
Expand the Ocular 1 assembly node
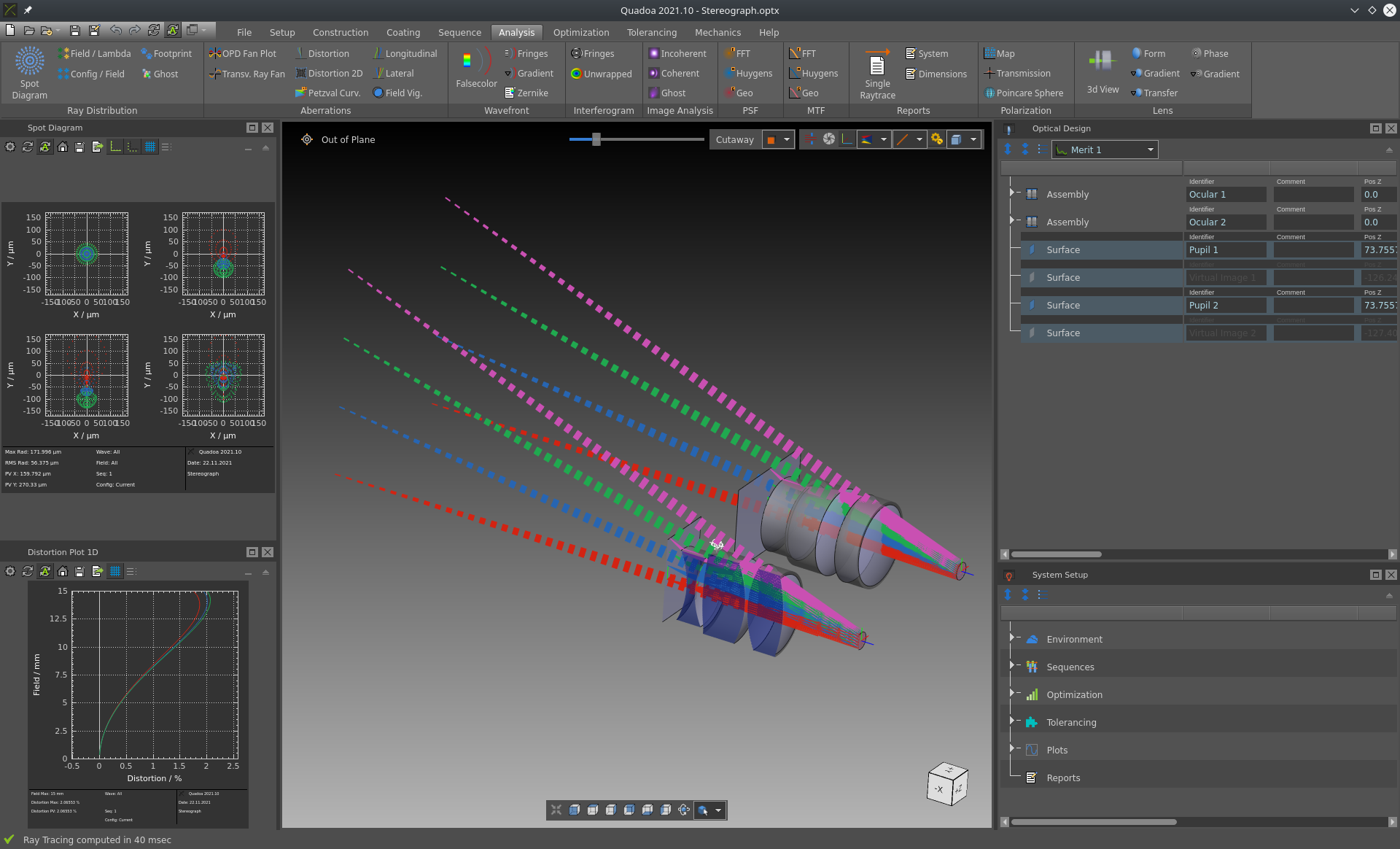pos(1011,193)
